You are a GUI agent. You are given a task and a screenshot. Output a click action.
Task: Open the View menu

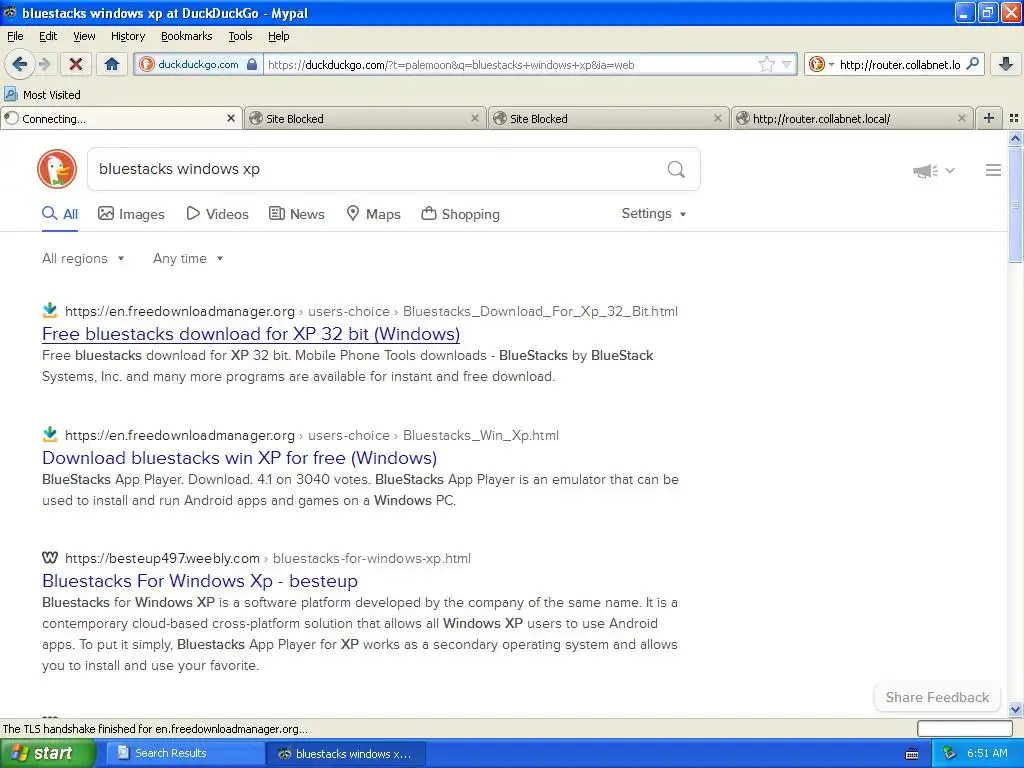point(84,36)
